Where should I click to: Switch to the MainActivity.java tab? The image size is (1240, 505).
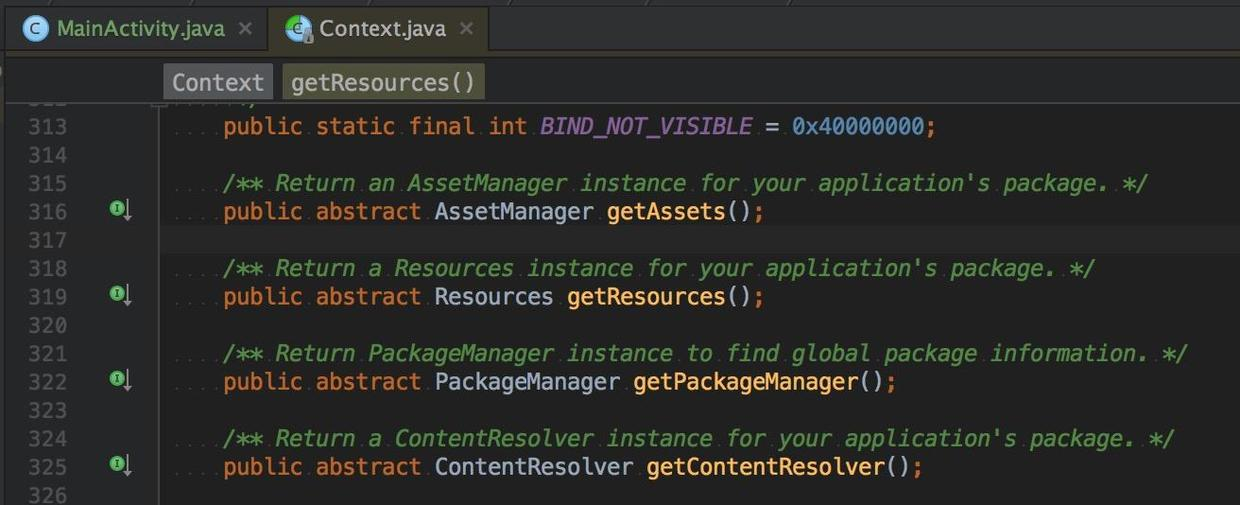pos(140,29)
